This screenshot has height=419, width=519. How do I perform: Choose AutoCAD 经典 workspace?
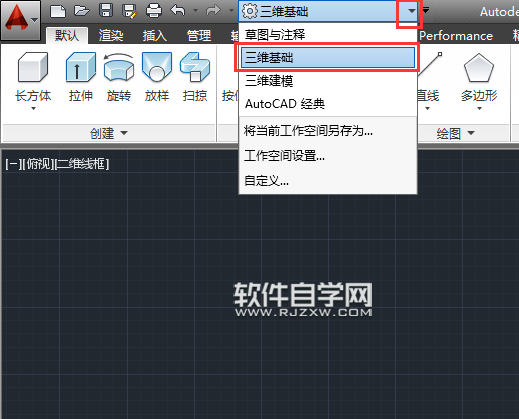[328, 104]
